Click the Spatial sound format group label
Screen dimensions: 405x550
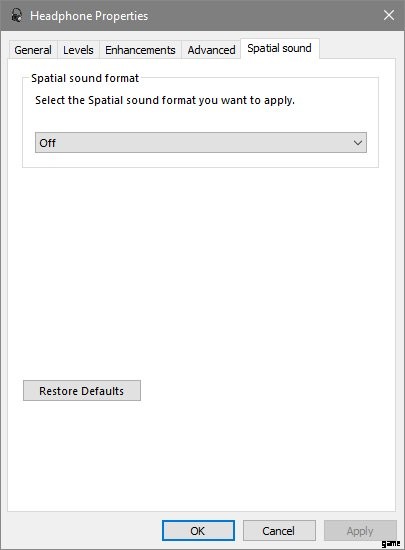coord(85,78)
